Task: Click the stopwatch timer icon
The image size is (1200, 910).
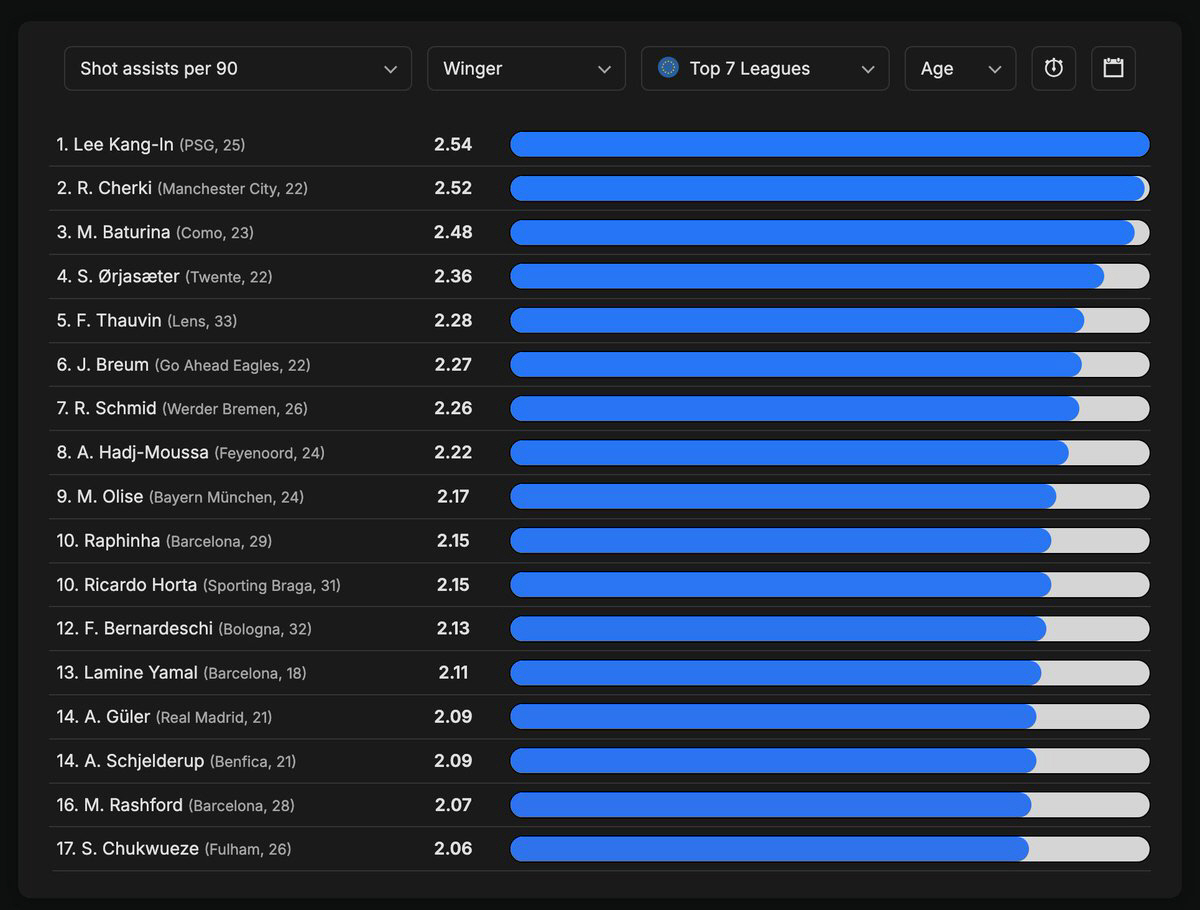Action: [1053, 68]
